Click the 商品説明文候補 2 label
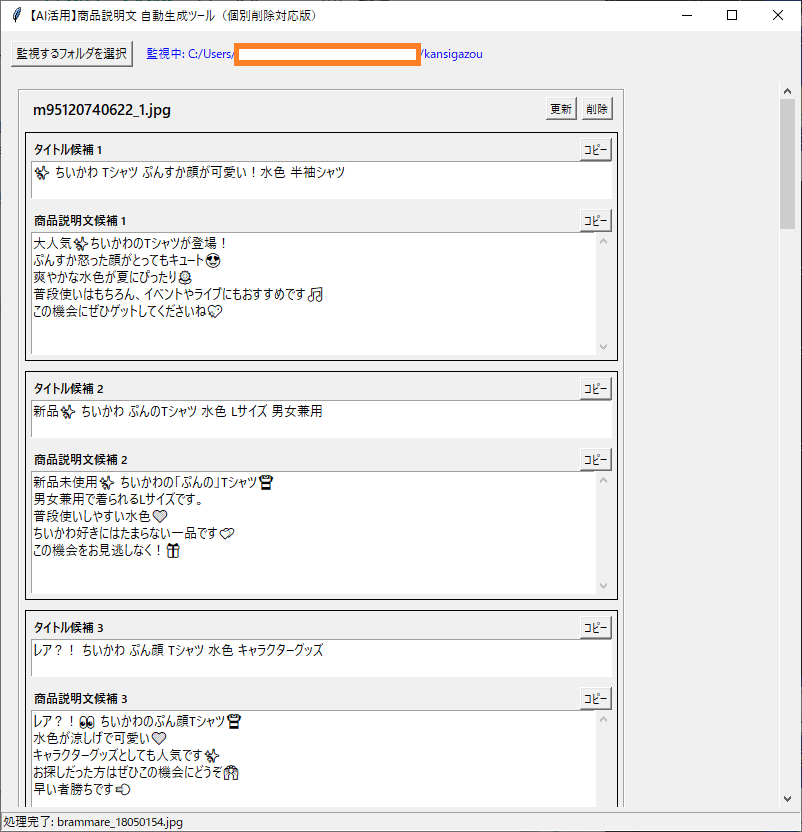The height and width of the screenshot is (832, 802). click(x=81, y=459)
